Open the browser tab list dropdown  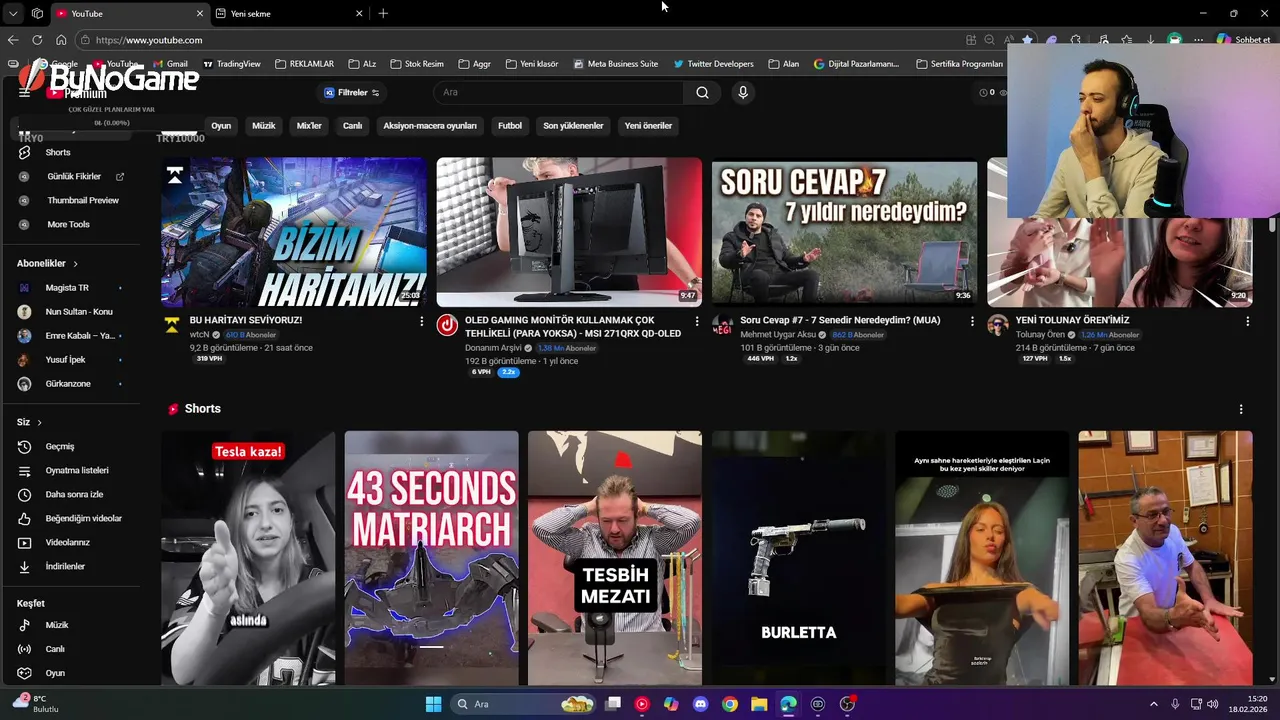(x=13, y=13)
